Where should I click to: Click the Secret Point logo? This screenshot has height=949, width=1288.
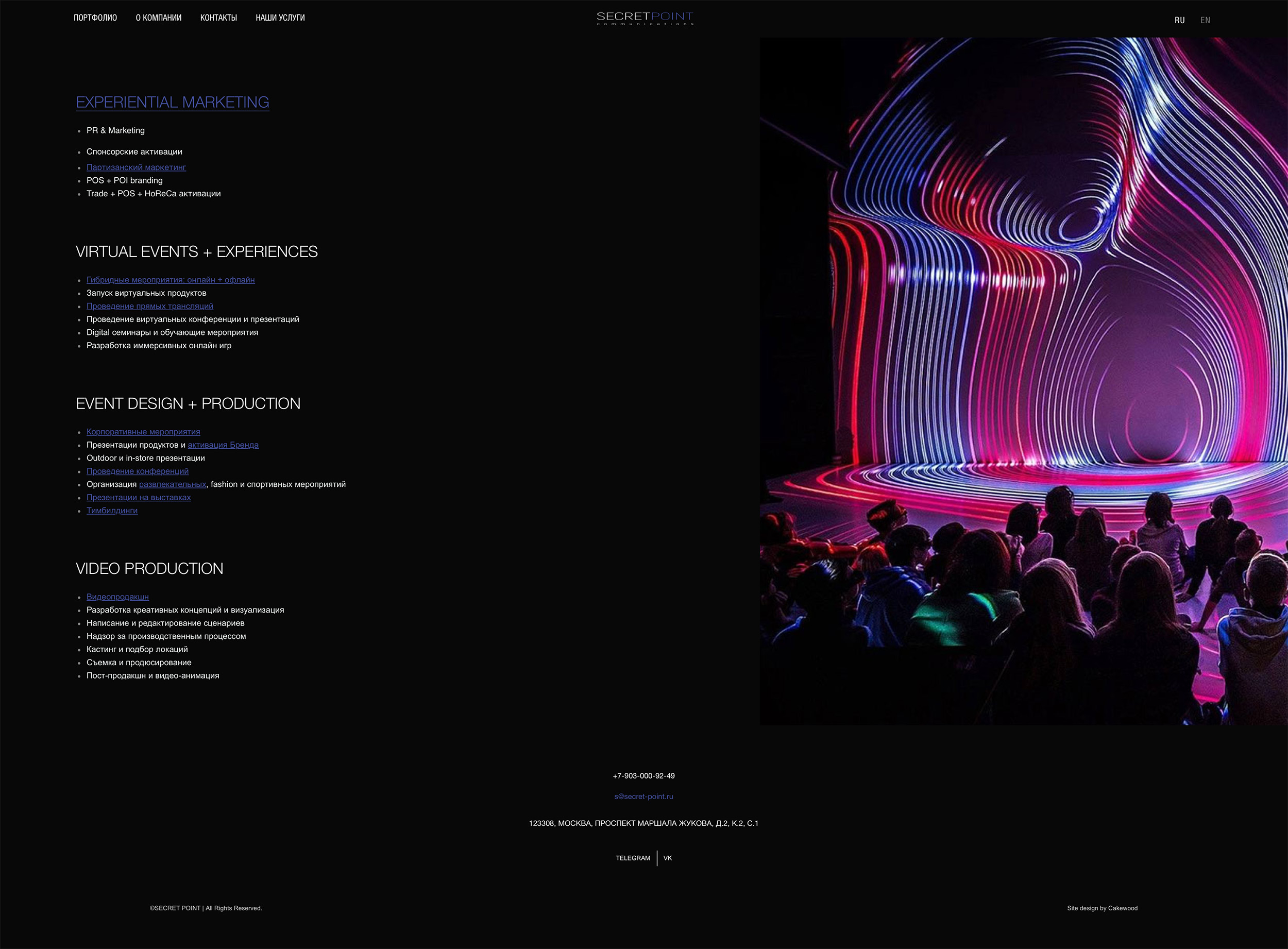coord(645,19)
